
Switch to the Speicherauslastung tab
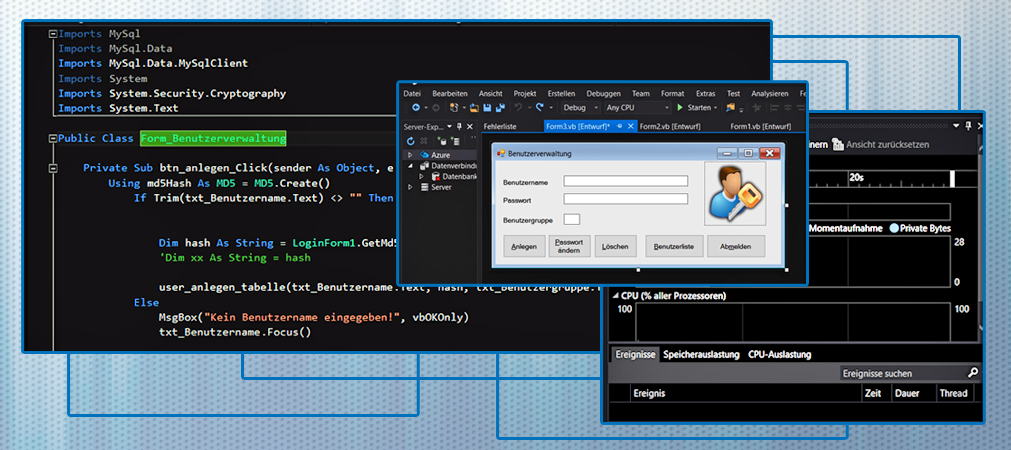(x=701, y=354)
